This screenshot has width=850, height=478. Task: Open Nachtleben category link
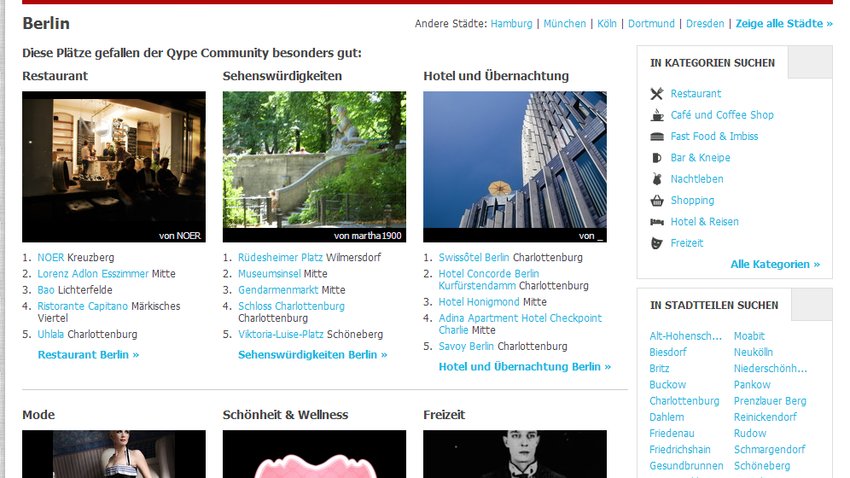697,179
